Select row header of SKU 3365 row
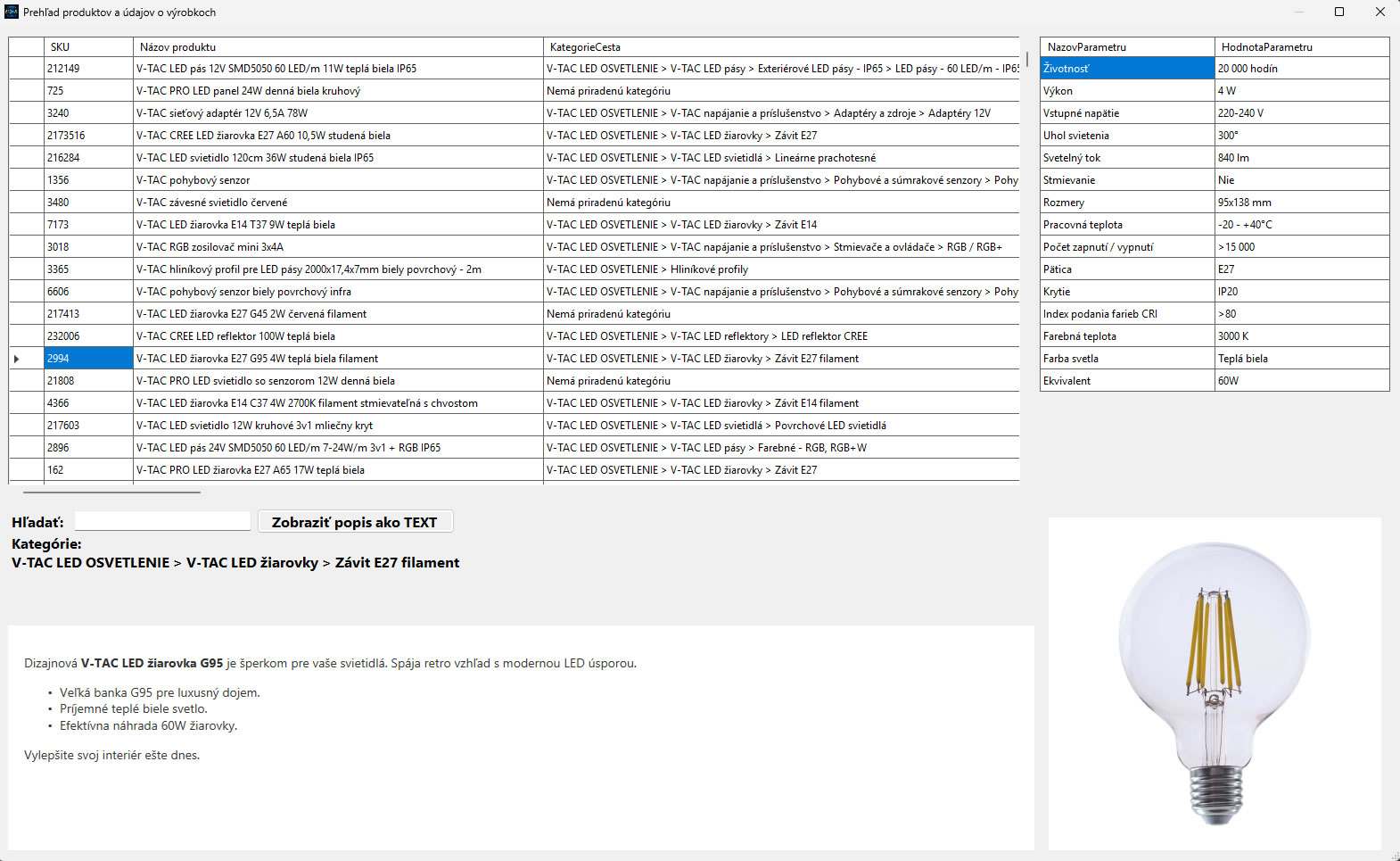The image size is (1400, 861). point(27,269)
